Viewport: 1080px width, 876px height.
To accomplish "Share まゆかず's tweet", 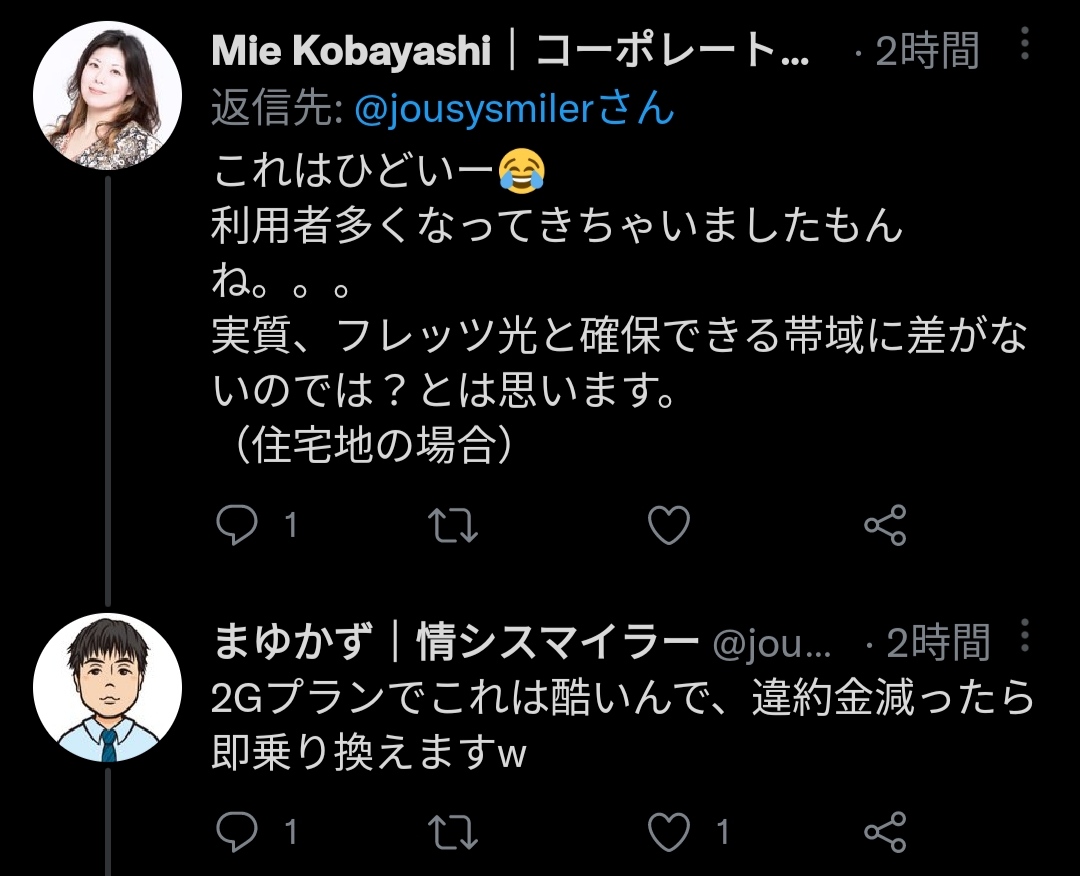I will coord(885,831).
